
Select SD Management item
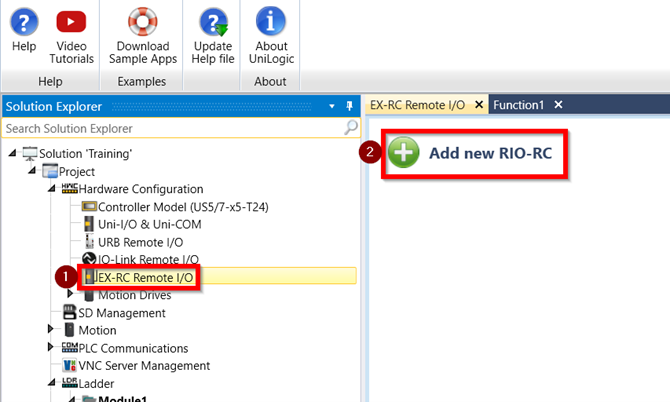coord(122,313)
